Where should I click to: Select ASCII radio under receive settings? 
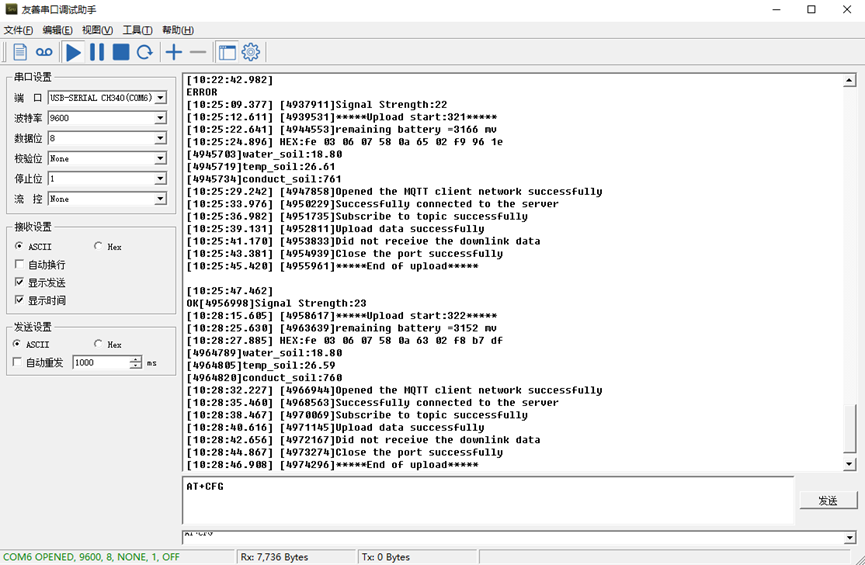[19, 246]
